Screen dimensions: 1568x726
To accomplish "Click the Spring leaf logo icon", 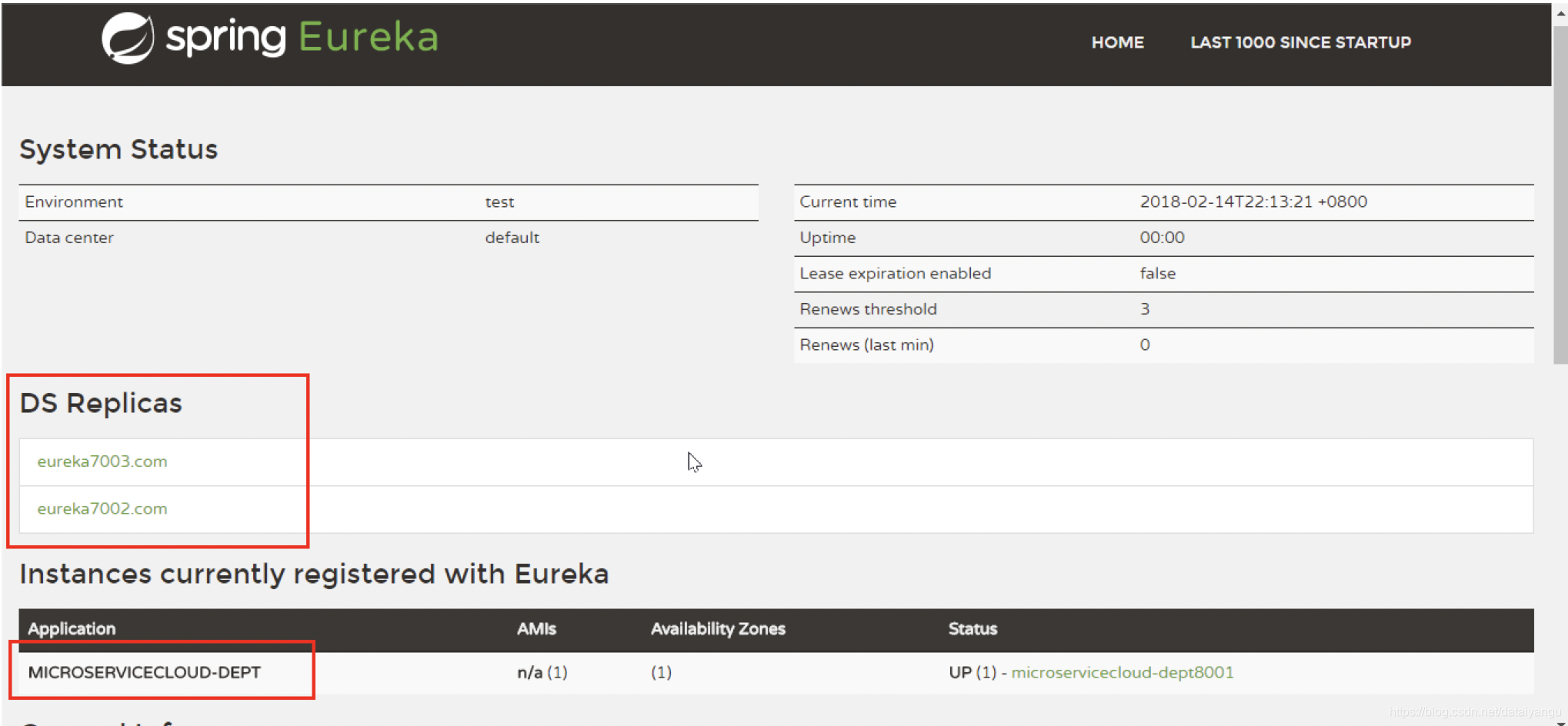I will click(128, 38).
